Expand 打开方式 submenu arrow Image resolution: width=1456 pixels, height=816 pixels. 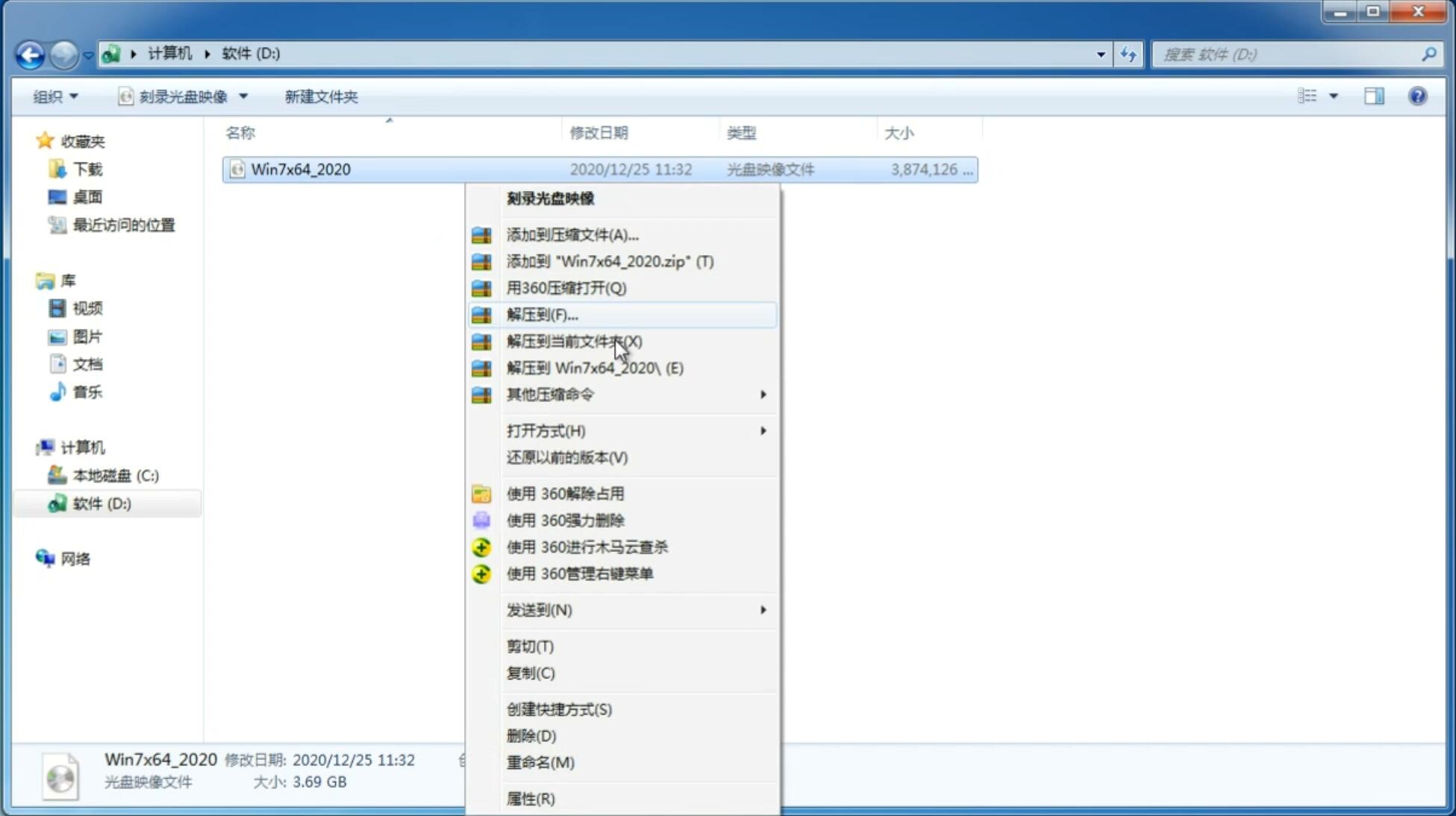[x=762, y=430]
